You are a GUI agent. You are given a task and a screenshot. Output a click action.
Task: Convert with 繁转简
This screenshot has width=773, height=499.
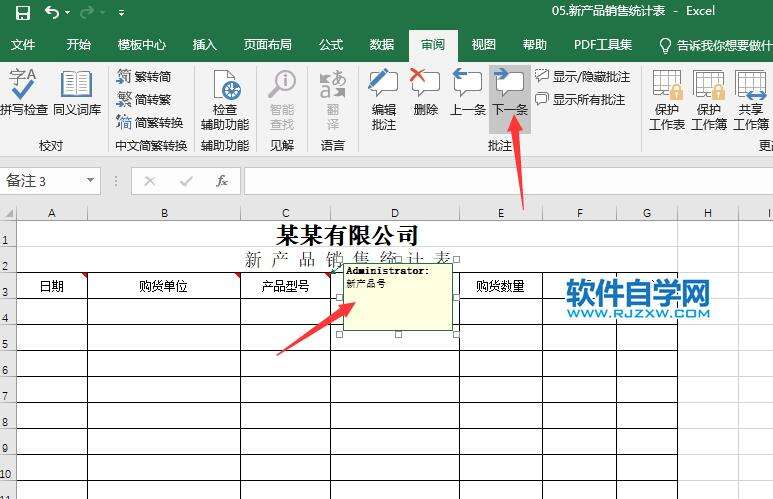coord(144,77)
